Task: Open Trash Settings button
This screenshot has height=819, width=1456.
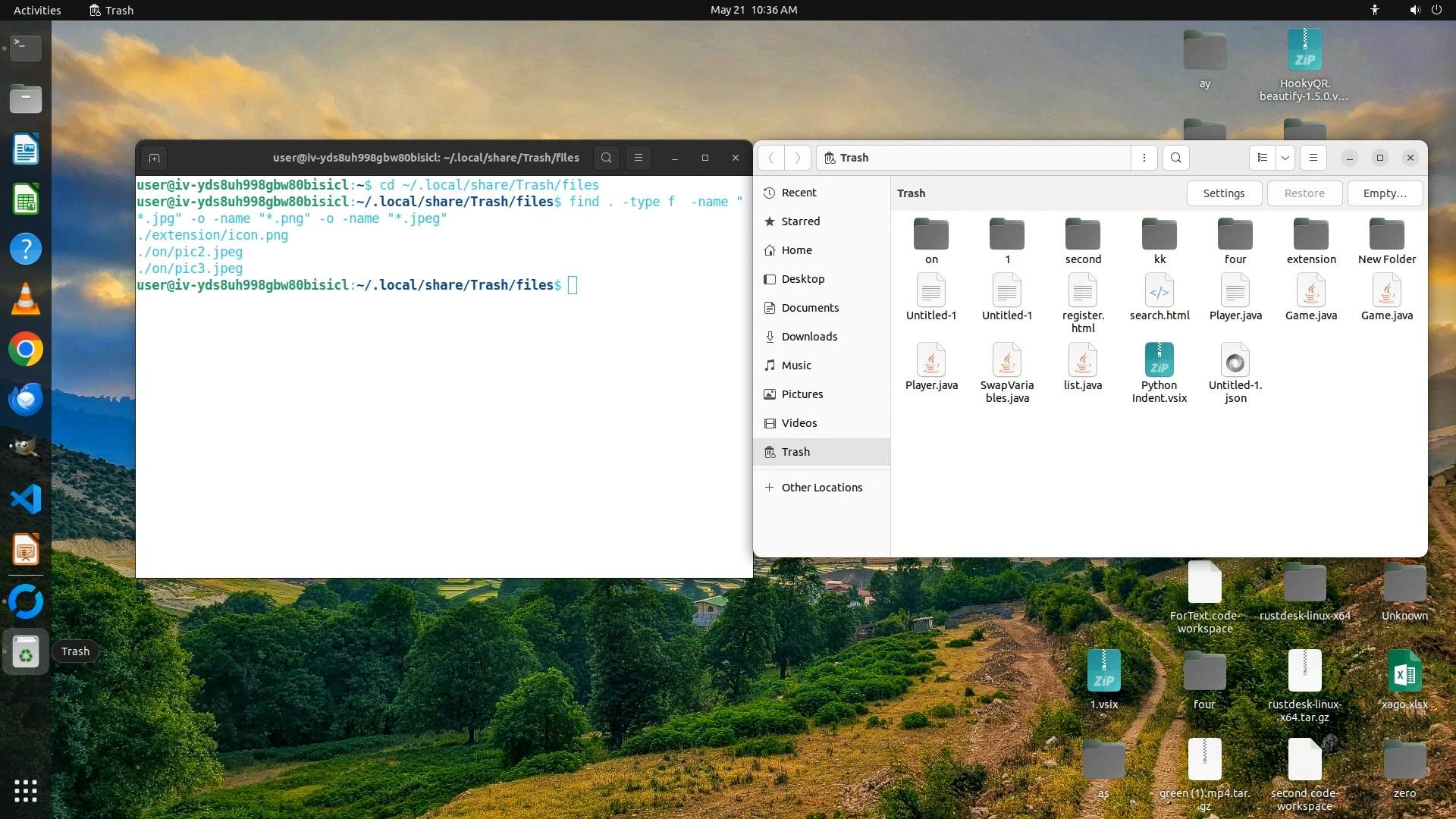Action: point(1223,193)
